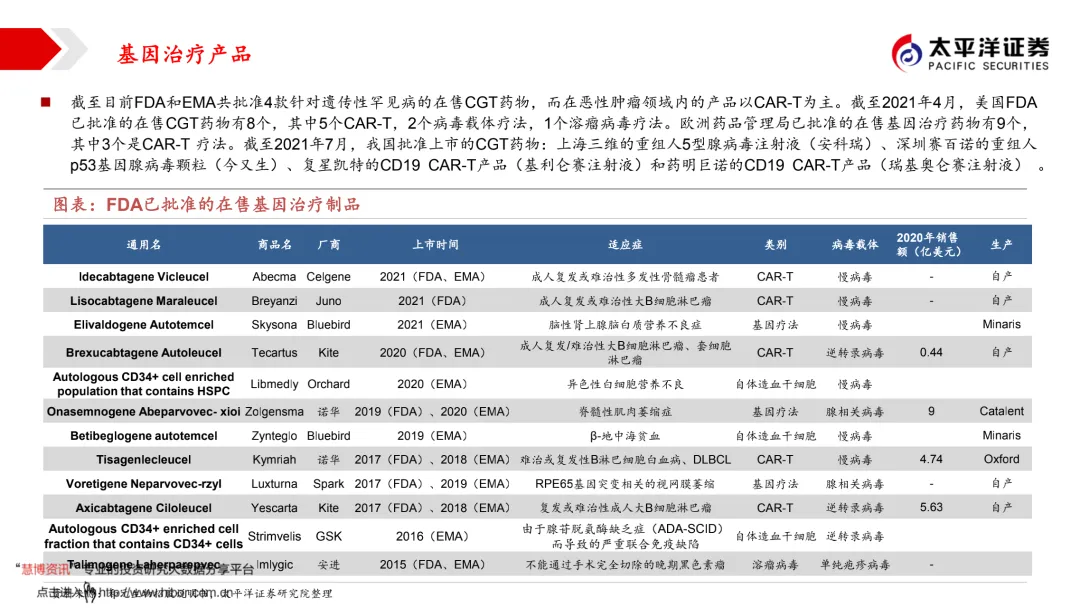Click the Abecma product name
1080x608 pixels.
(274, 277)
